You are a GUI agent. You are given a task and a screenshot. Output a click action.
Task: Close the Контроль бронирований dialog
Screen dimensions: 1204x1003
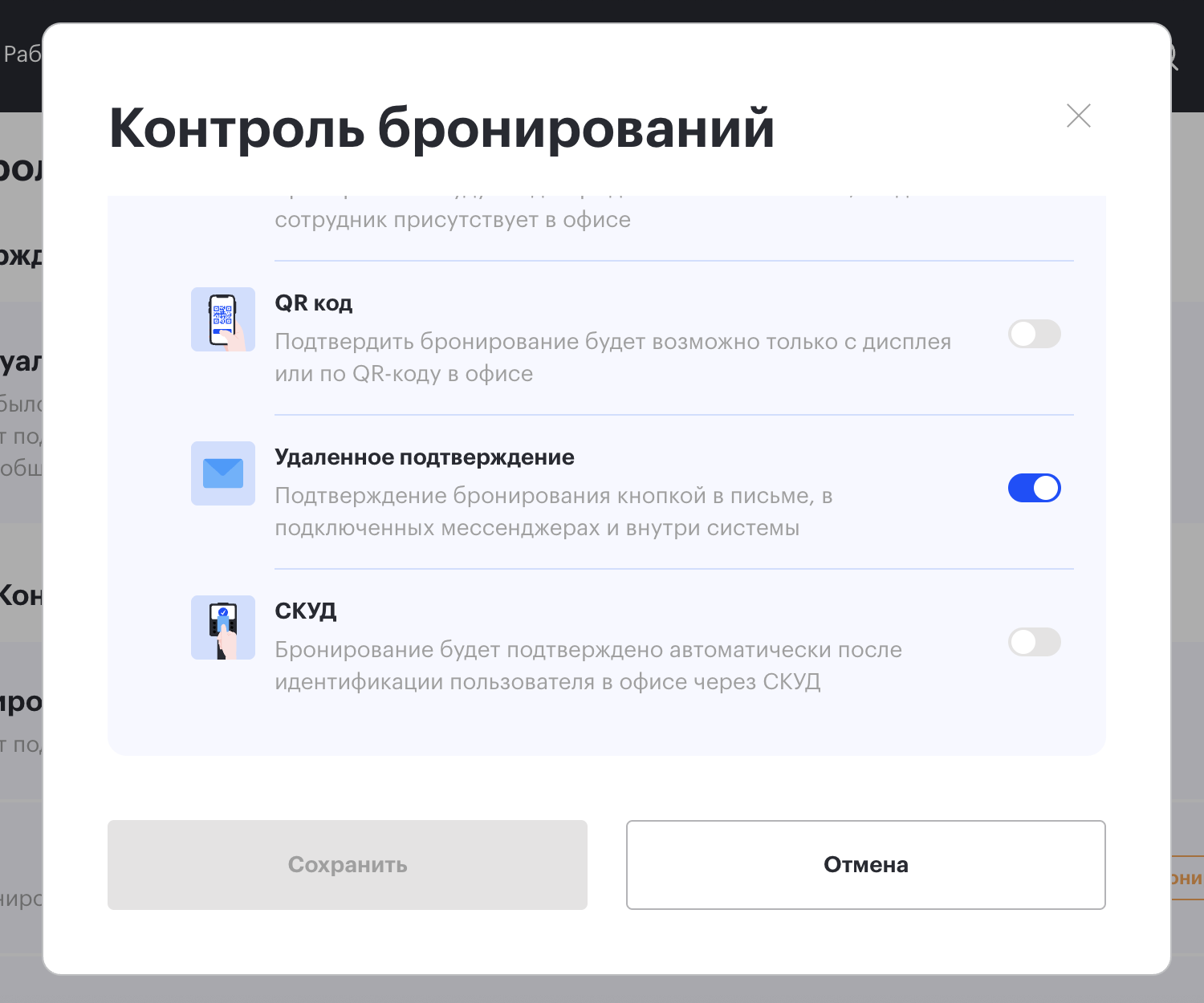pyautogui.click(x=1078, y=116)
